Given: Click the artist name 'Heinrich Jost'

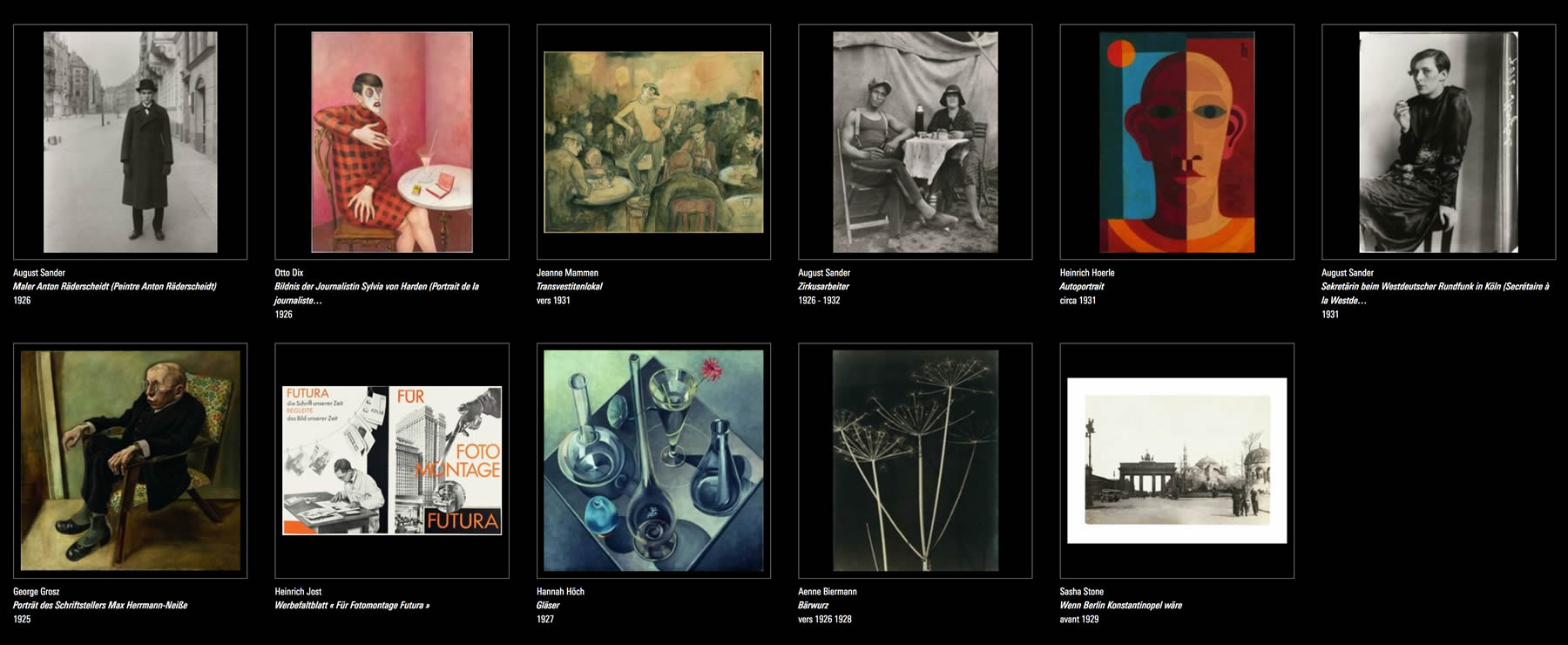Looking at the screenshot, I should point(298,592).
